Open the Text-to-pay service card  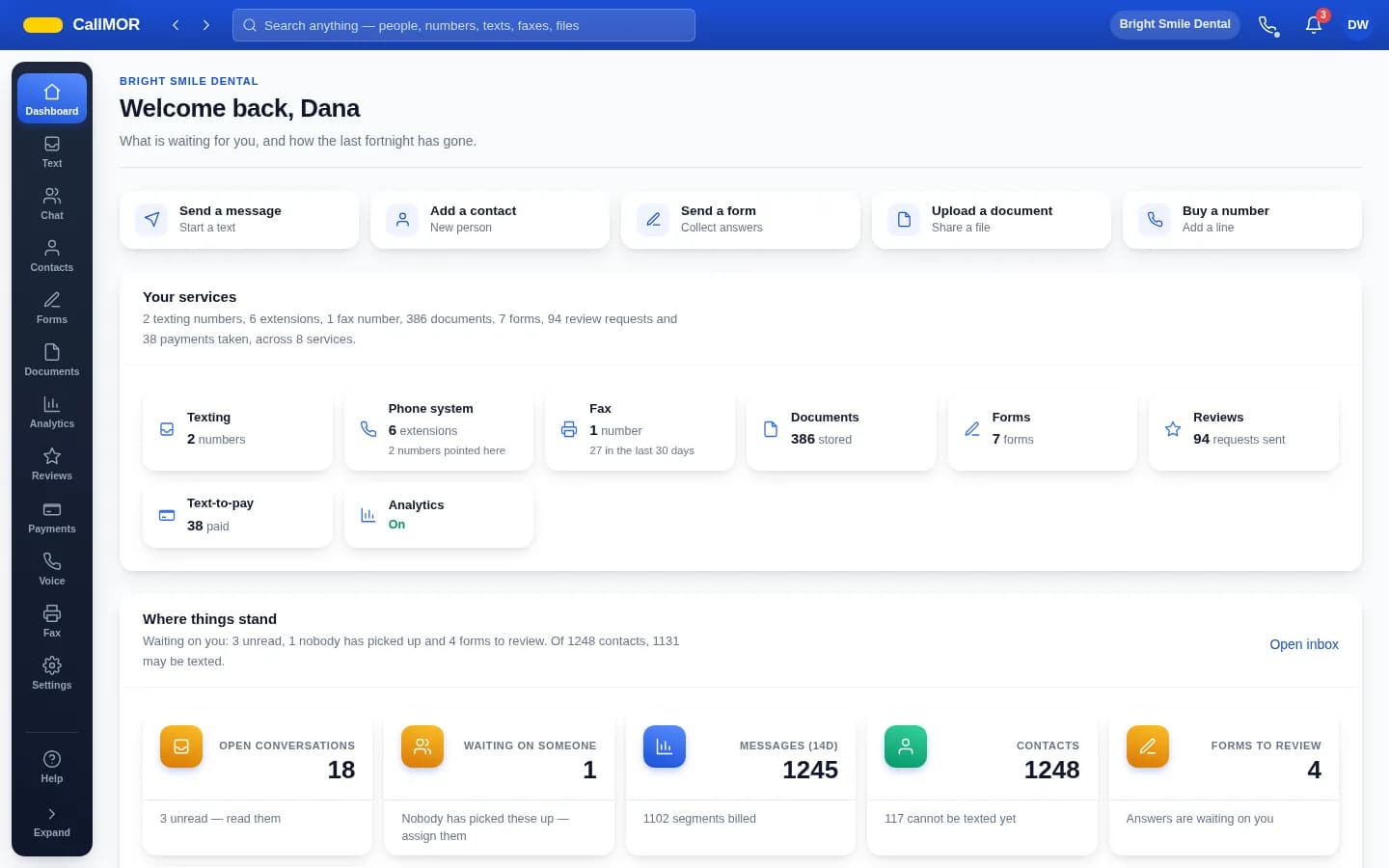pos(237,515)
